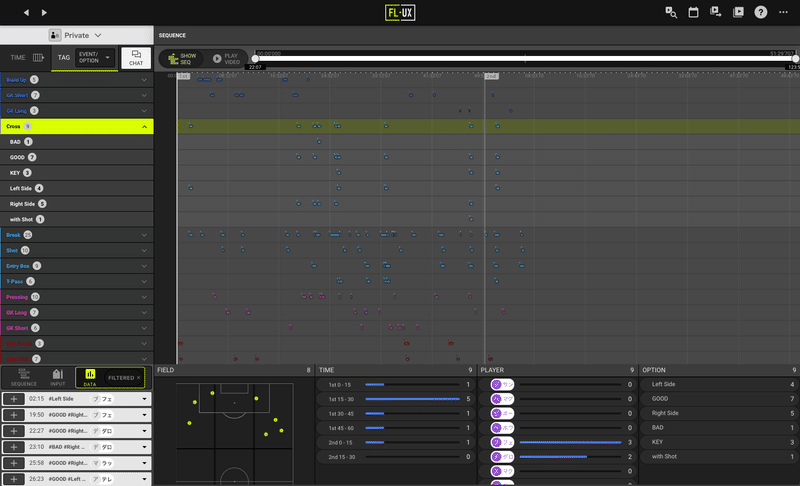
Task: Select the with Shot sub-tag
Action: point(77,219)
